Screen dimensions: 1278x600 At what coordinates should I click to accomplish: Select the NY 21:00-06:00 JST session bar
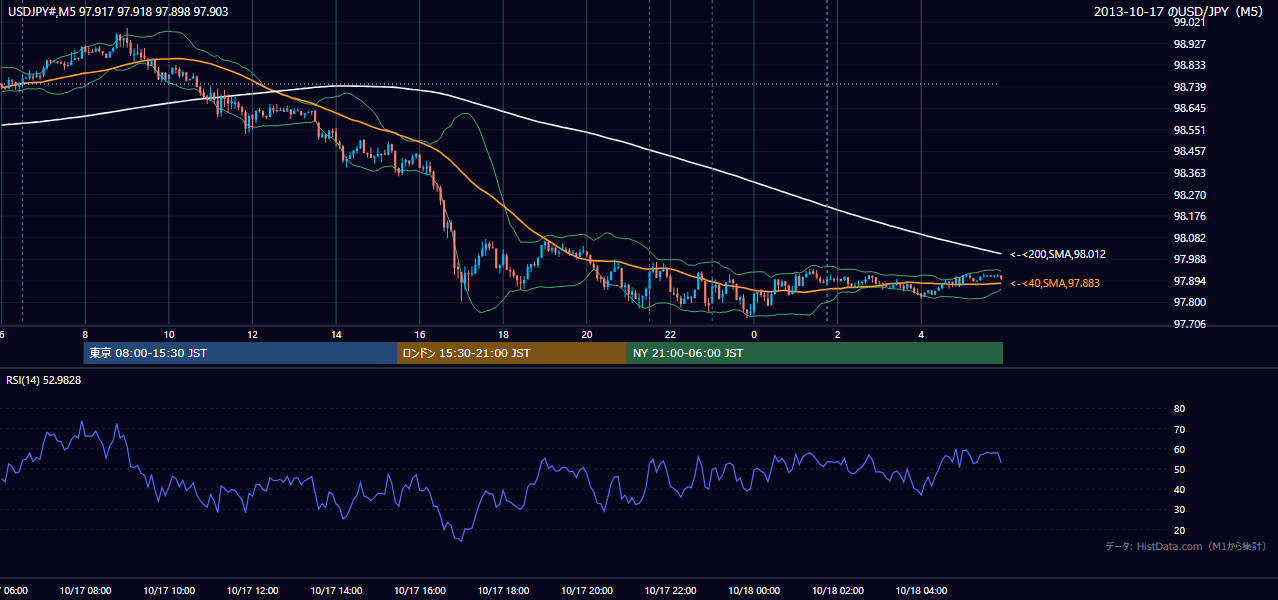tap(815, 353)
